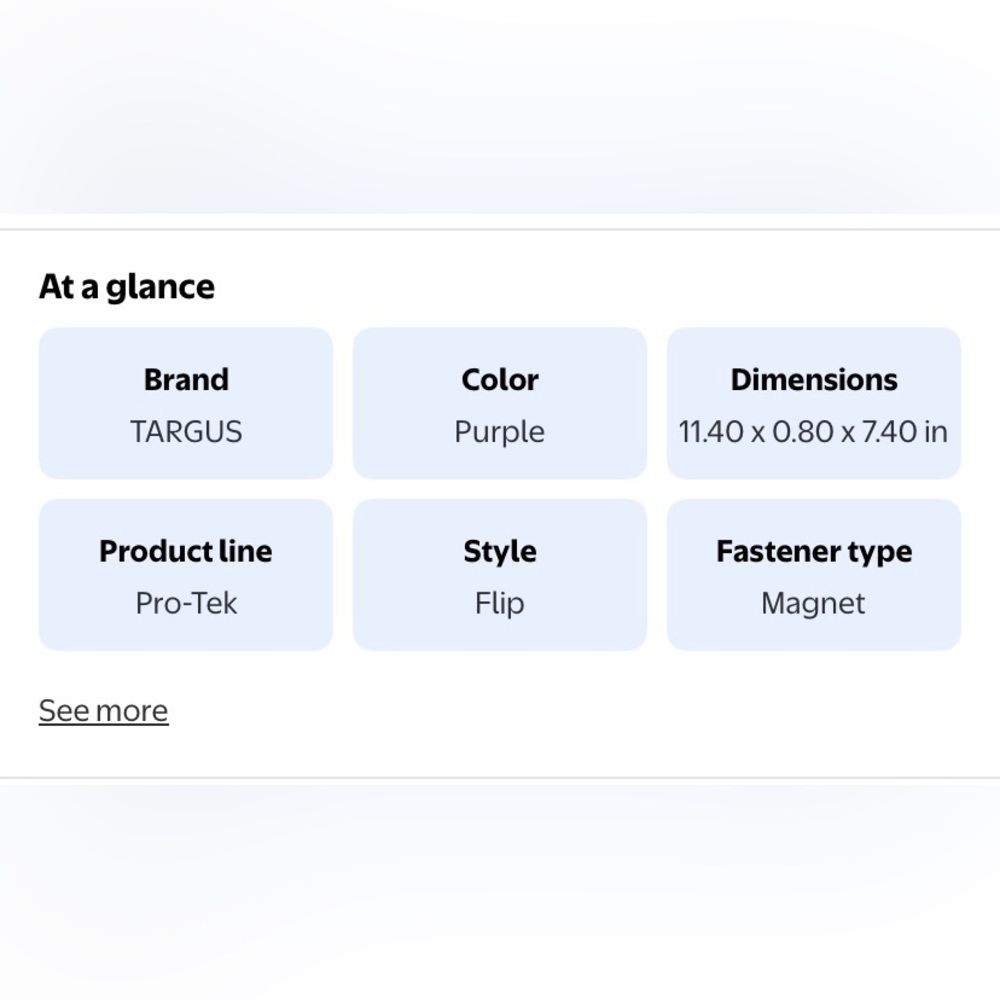Select the Dimensions label text
The image size is (1000, 1000).
coord(814,379)
